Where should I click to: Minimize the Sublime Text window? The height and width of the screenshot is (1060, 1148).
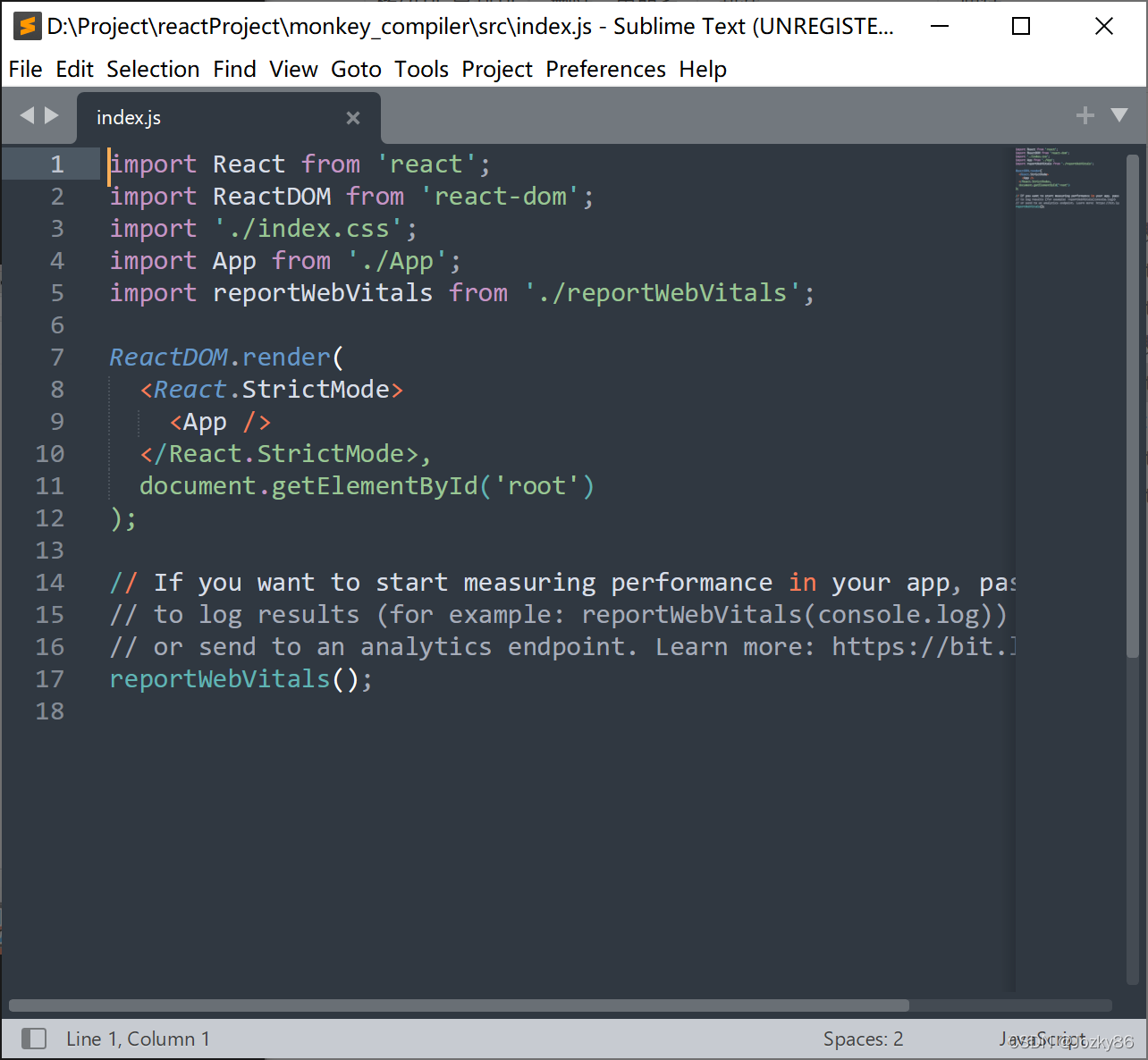coord(940,26)
